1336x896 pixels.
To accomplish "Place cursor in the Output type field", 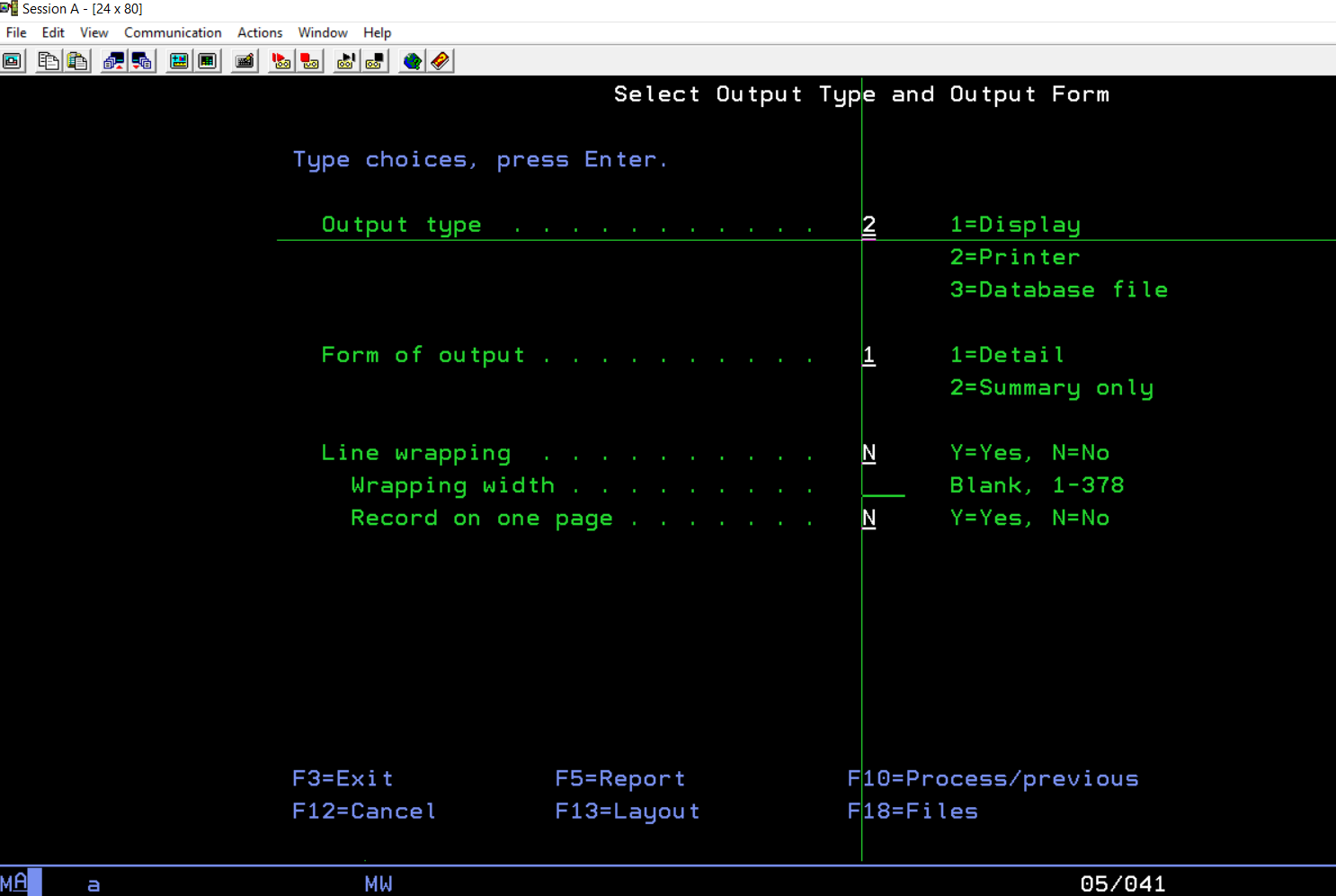I will (868, 224).
